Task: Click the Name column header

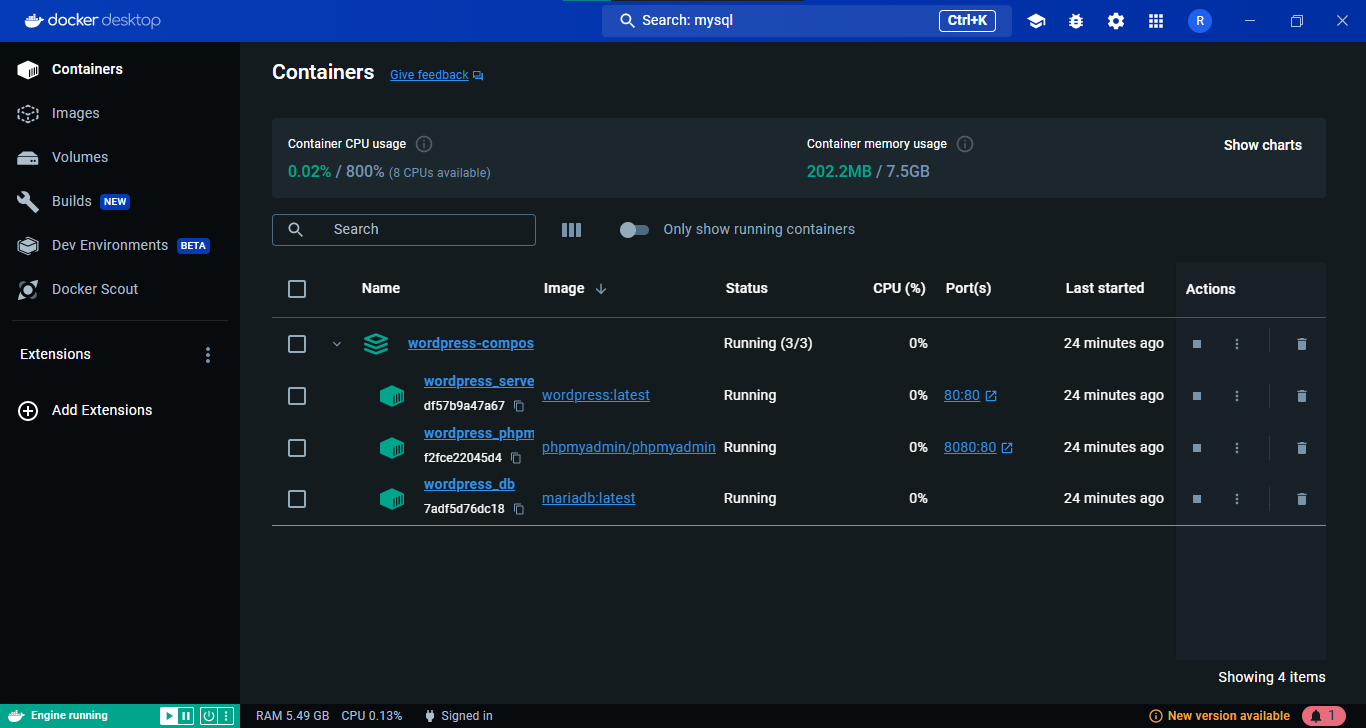Action: (x=381, y=289)
